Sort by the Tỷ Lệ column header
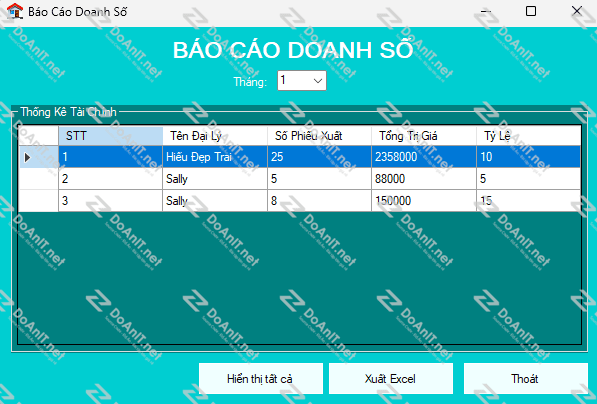This screenshot has width=597, height=404. (529, 136)
